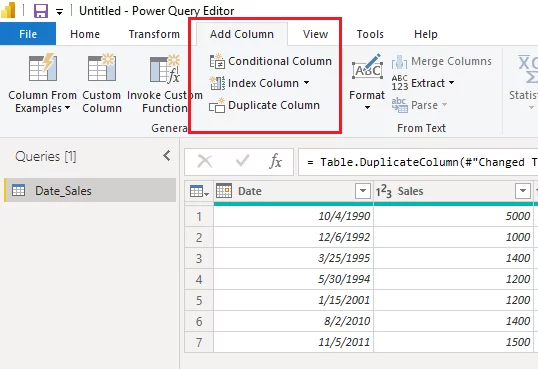Open the Date column filter dropdown
Screen dimensions: 538x369
362,191
